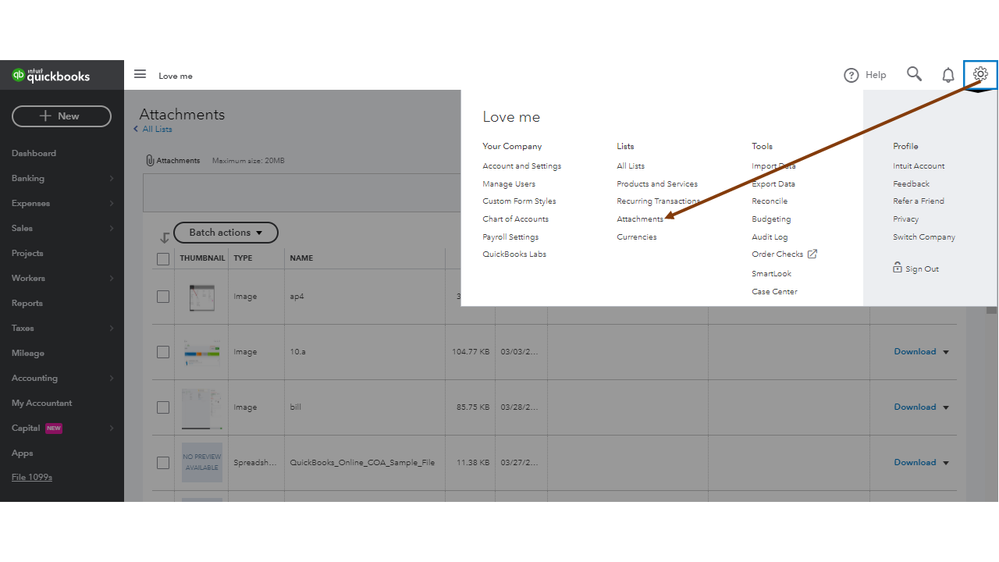Click the QuickBooks logo

[x=51, y=75]
